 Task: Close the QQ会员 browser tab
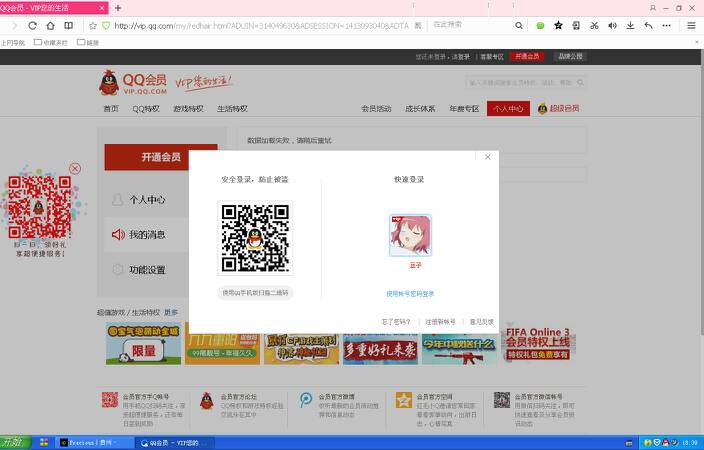(102, 8)
